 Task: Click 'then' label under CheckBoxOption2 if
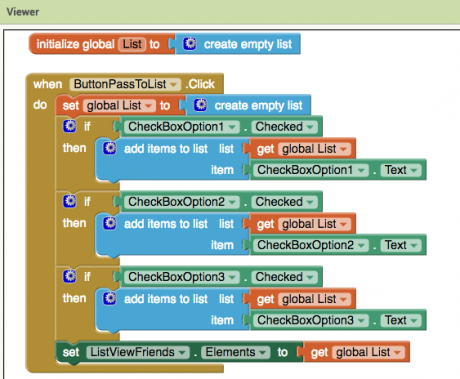pyautogui.click(x=74, y=223)
